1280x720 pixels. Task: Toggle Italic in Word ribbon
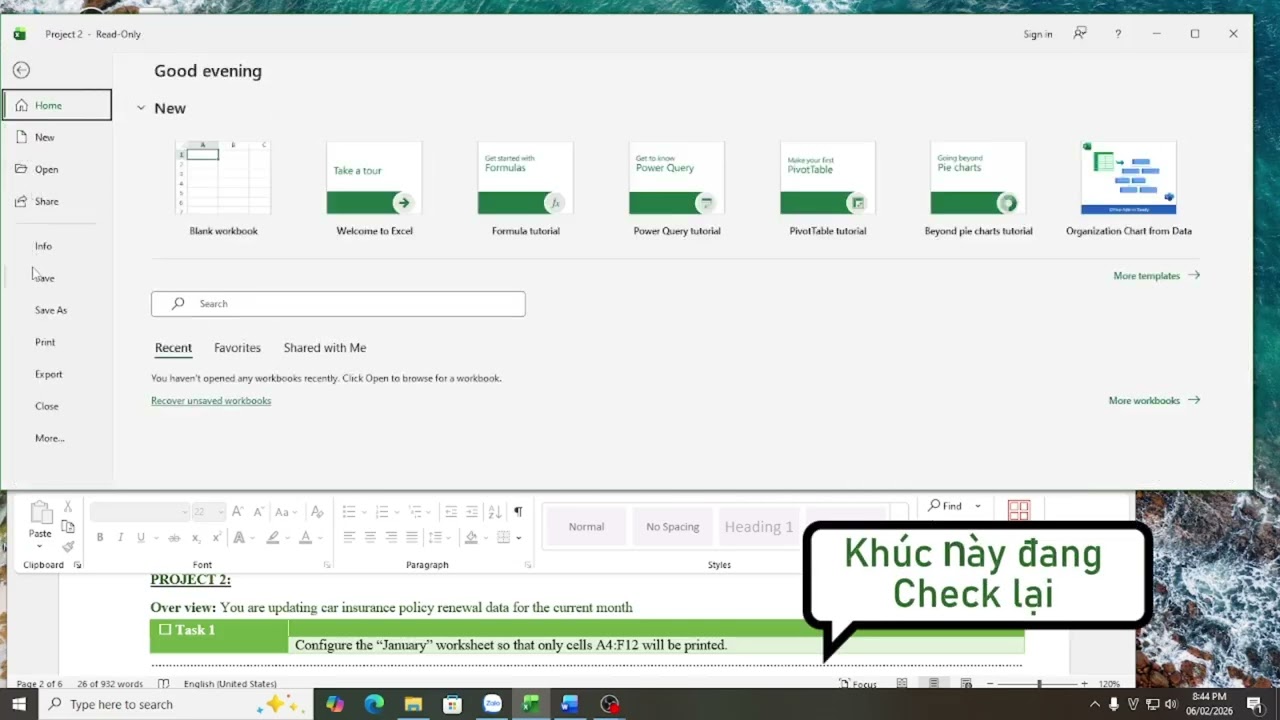point(120,538)
